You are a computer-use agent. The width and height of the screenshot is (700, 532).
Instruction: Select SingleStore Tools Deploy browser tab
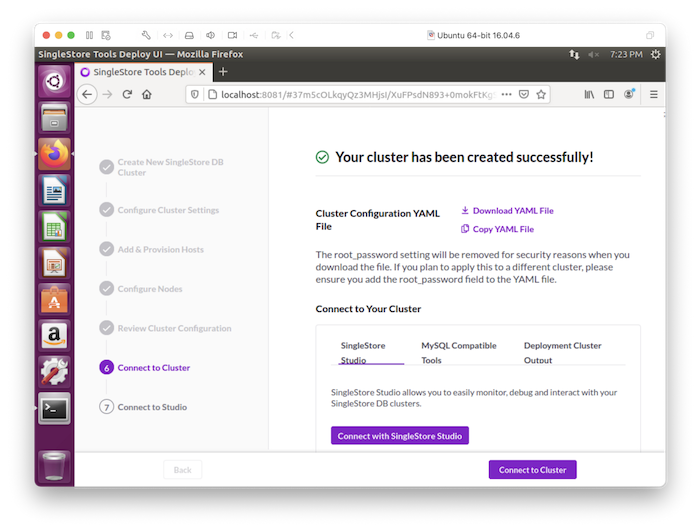[x=143, y=72]
